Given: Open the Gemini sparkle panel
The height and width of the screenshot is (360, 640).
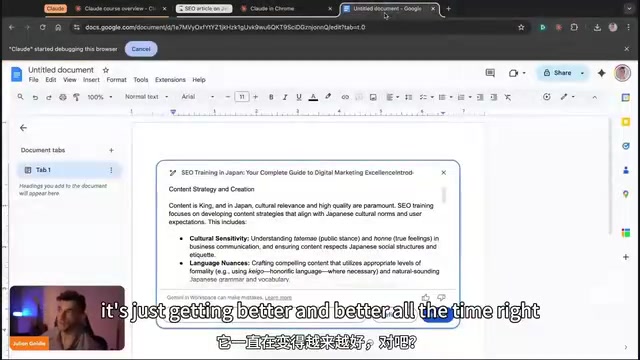Looking at the screenshot, I should (601, 73).
